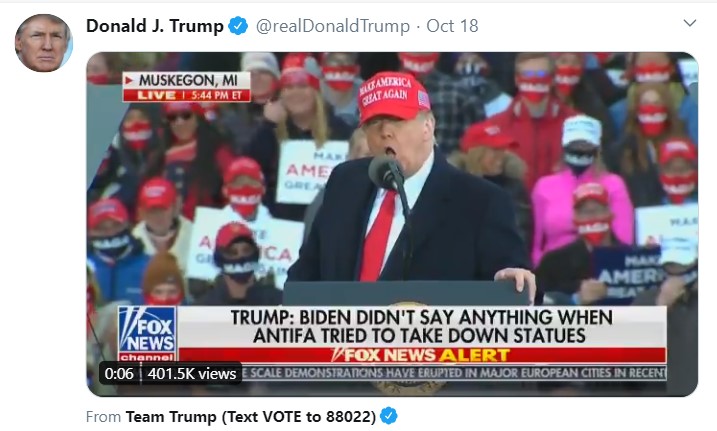The width and height of the screenshot is (717, 431).
Task: Click the MUSKEGON, MI location label
Action: [187, 80]
